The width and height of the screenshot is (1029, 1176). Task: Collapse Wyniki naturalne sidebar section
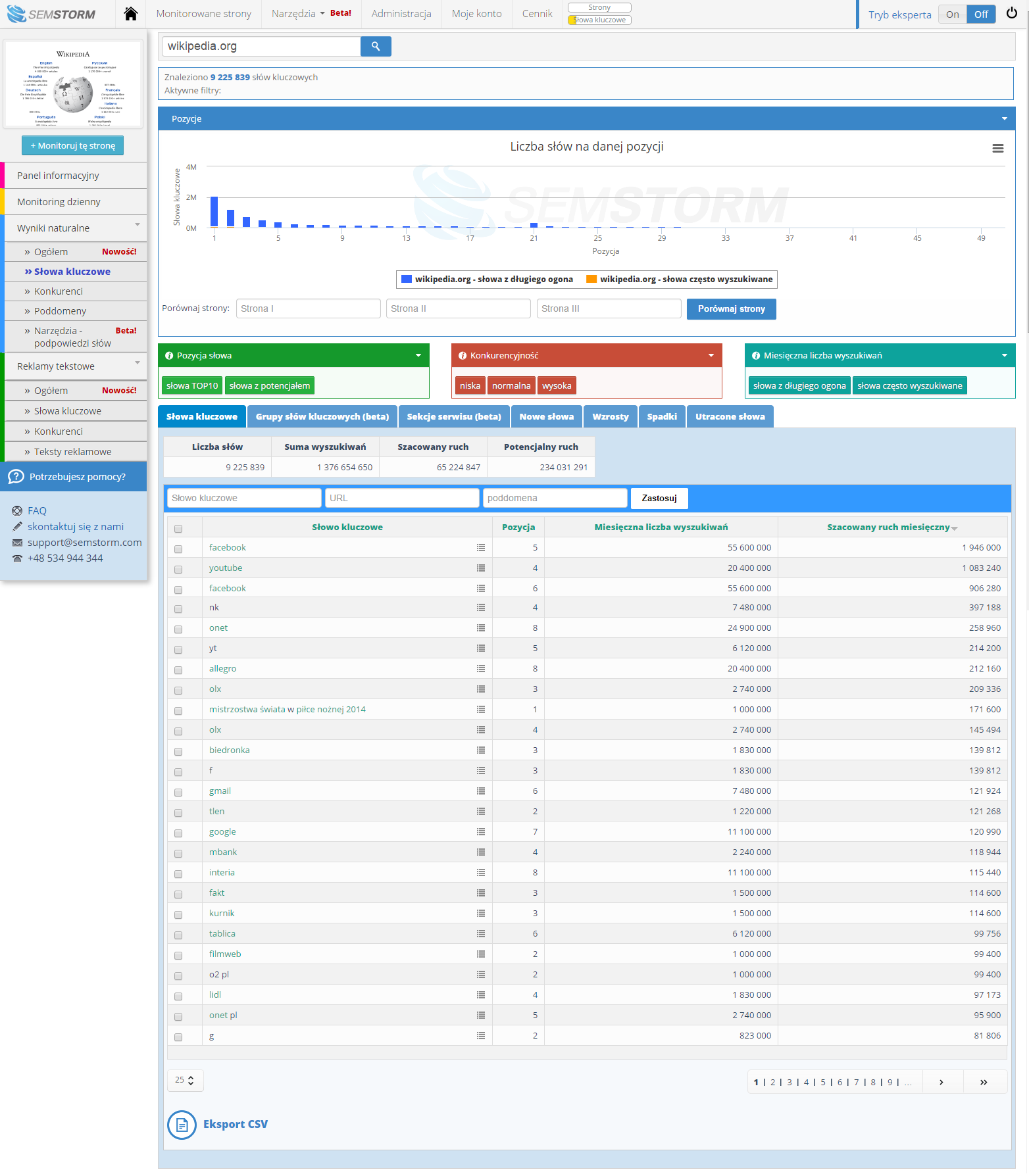coord(138,225)
